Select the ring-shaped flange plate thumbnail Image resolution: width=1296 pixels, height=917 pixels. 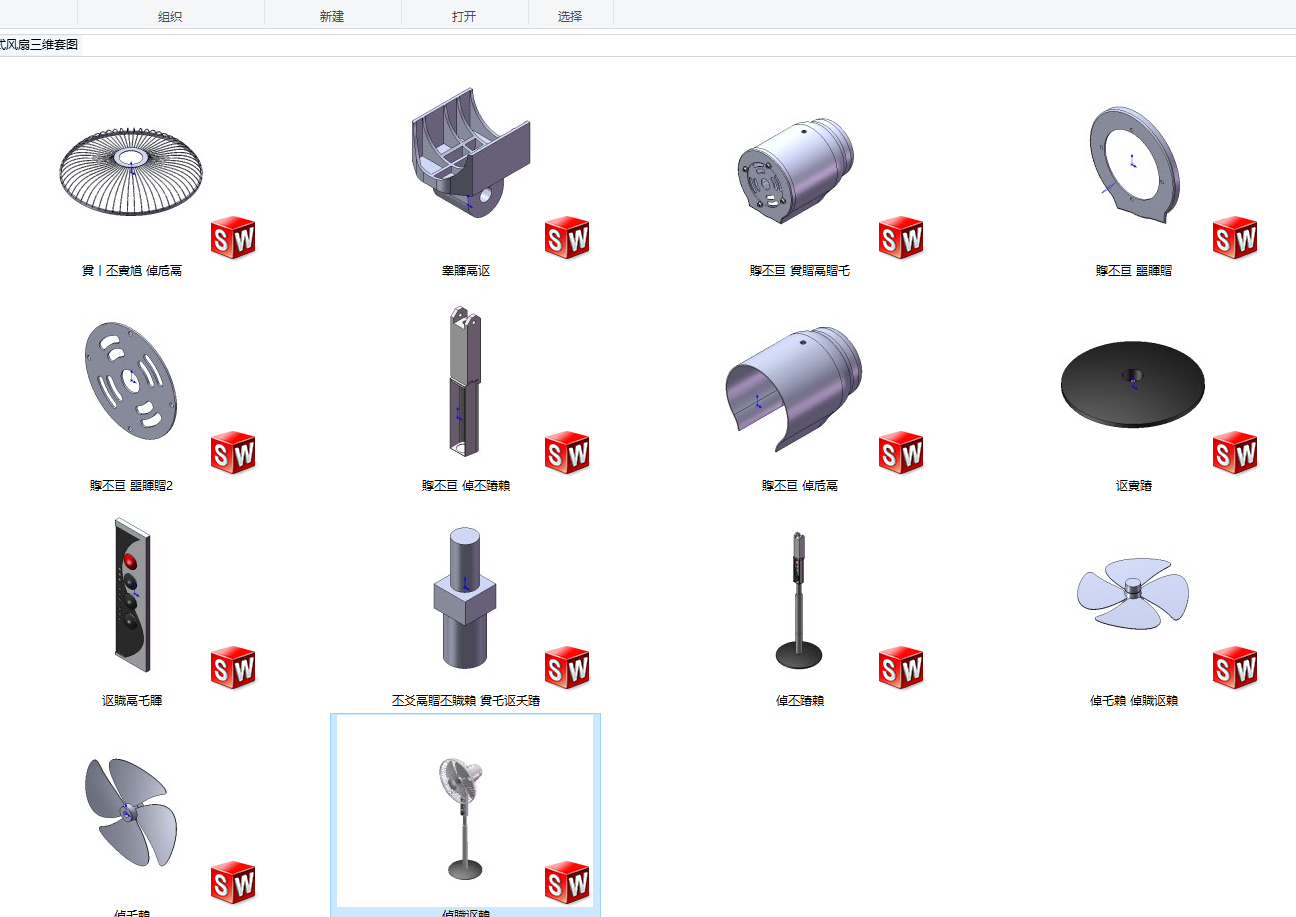1133,166
